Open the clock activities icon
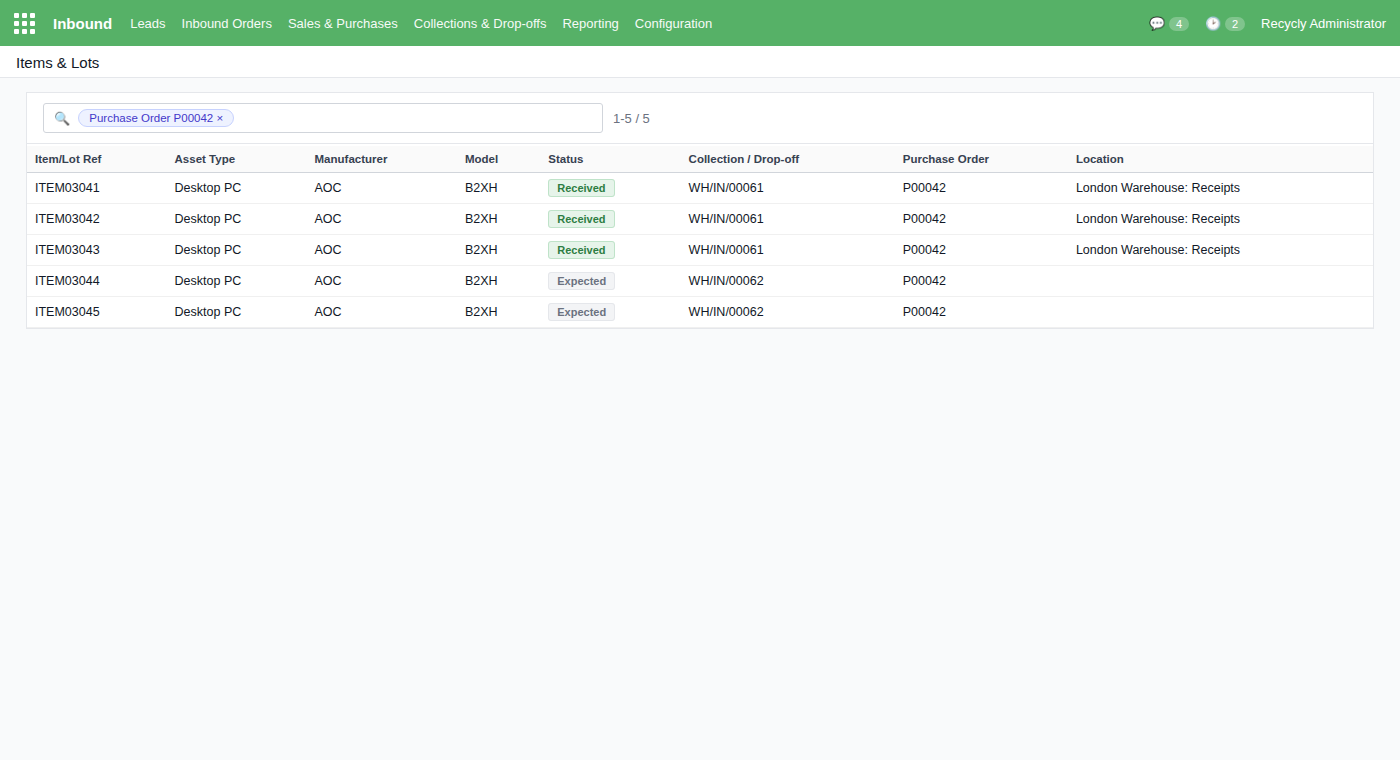The width and height of the screenshot is (1400, 760). [x=1213, y=23]
